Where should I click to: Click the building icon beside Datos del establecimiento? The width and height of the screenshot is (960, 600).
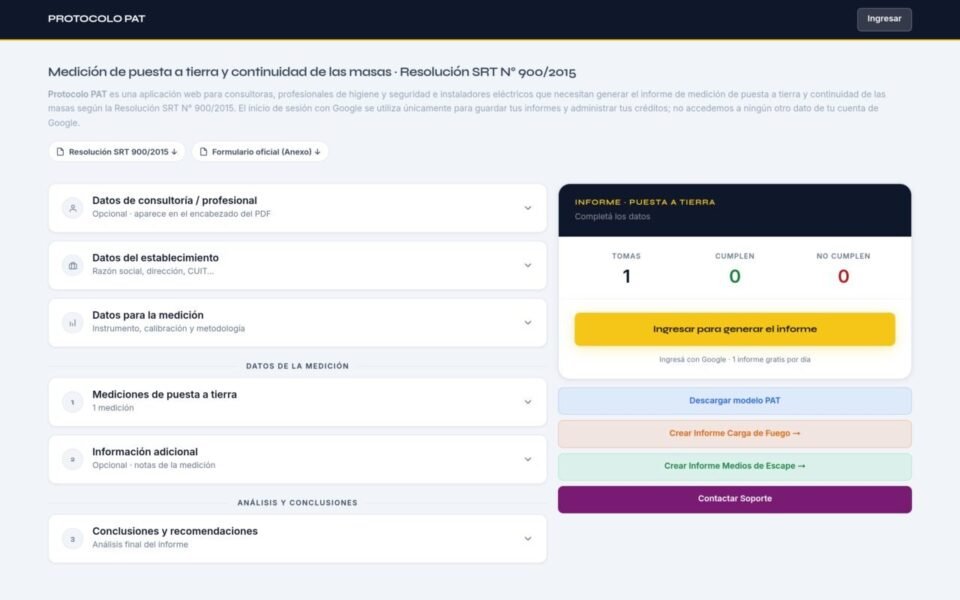tap(72, 265)
